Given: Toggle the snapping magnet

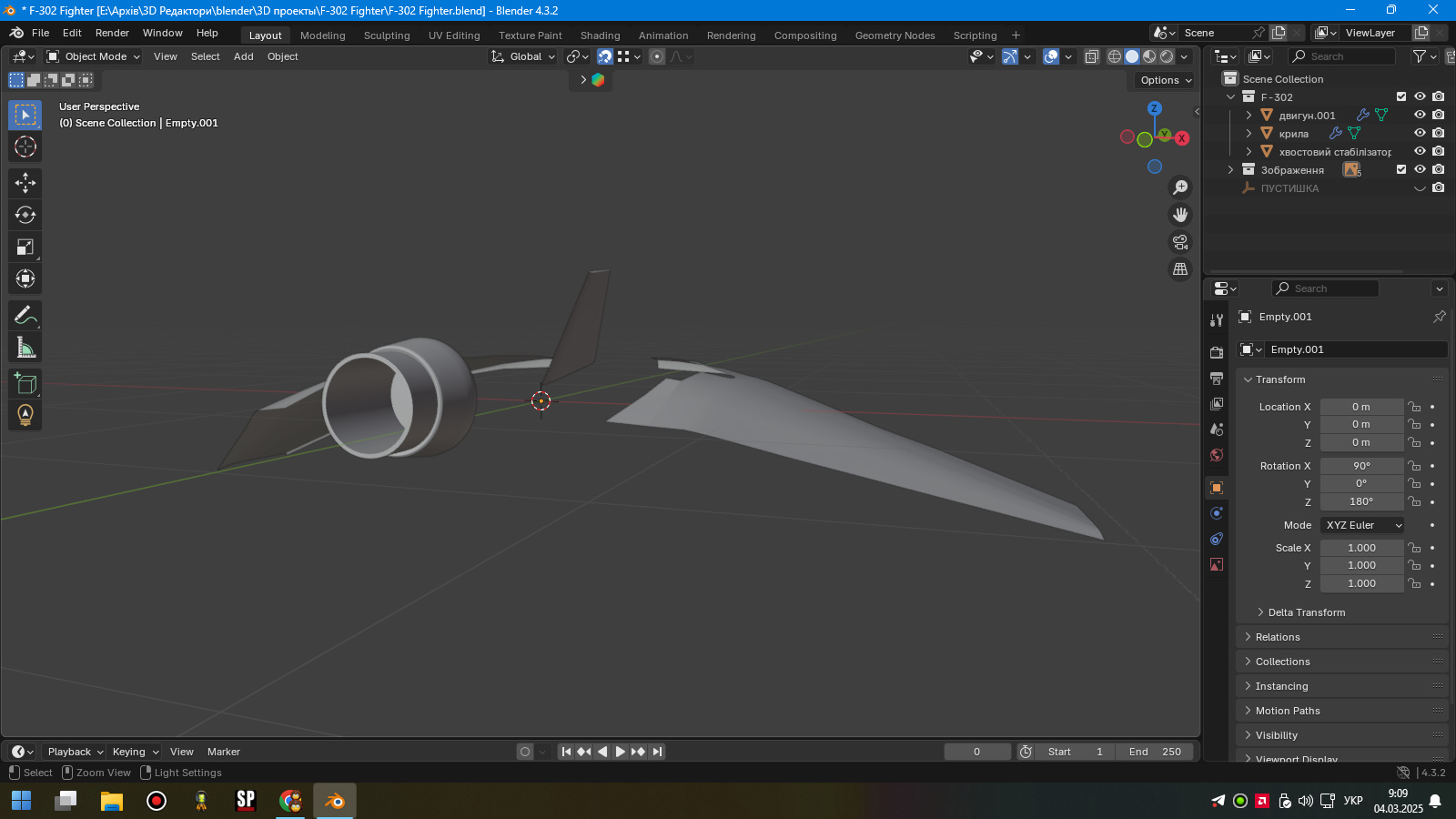Looking at the screenshot, I should click(x=605, y=56).
